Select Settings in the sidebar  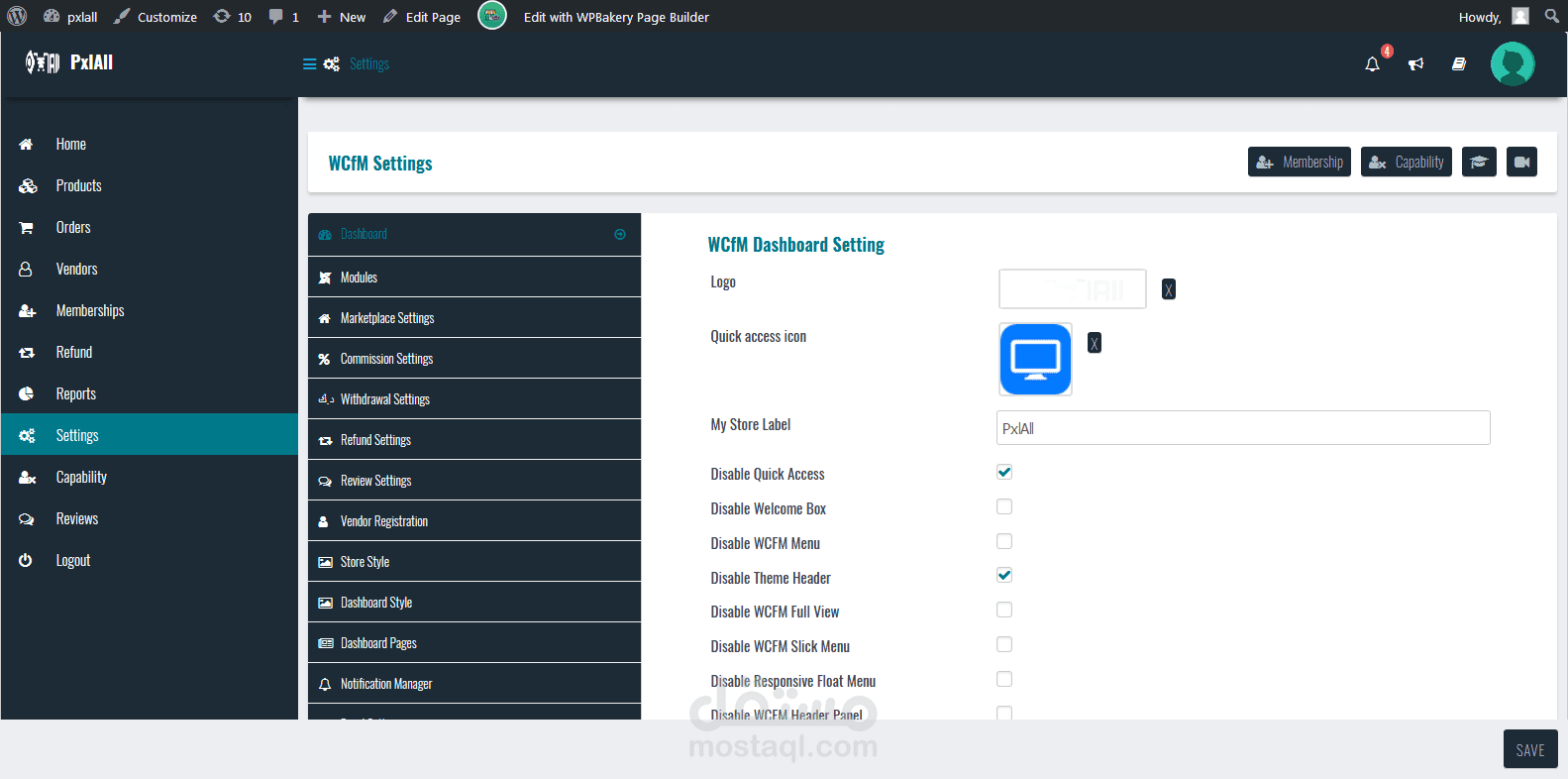coord(149,436)
